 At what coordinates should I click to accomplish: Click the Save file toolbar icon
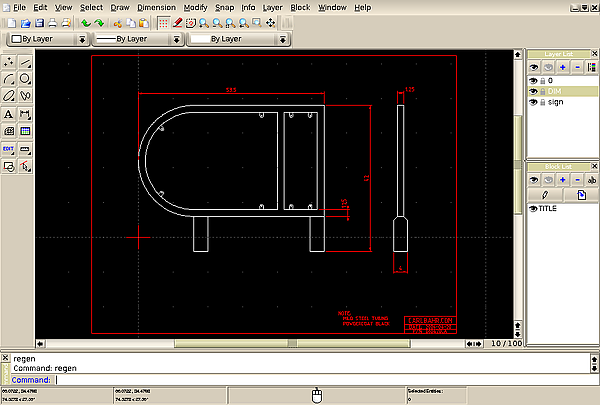click(40, 22)
